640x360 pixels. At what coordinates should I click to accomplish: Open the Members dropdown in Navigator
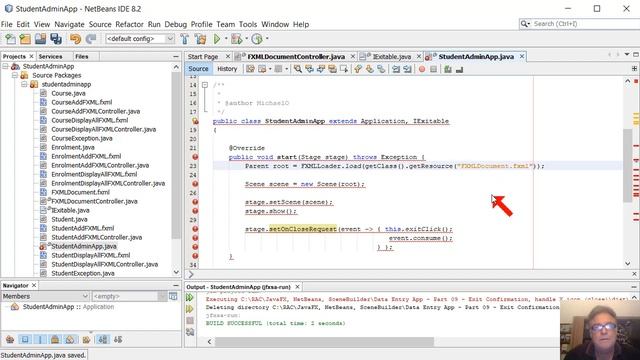tap(45, 296)
